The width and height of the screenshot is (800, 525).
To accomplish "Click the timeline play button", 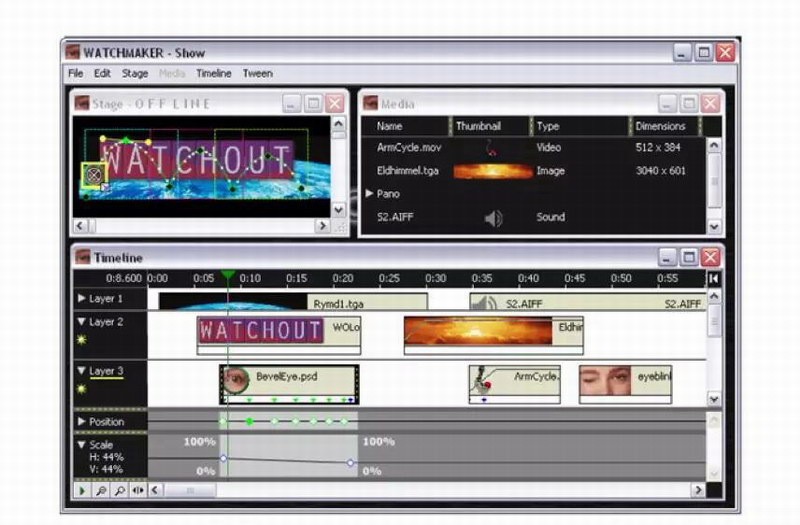I will coord(83,491).
